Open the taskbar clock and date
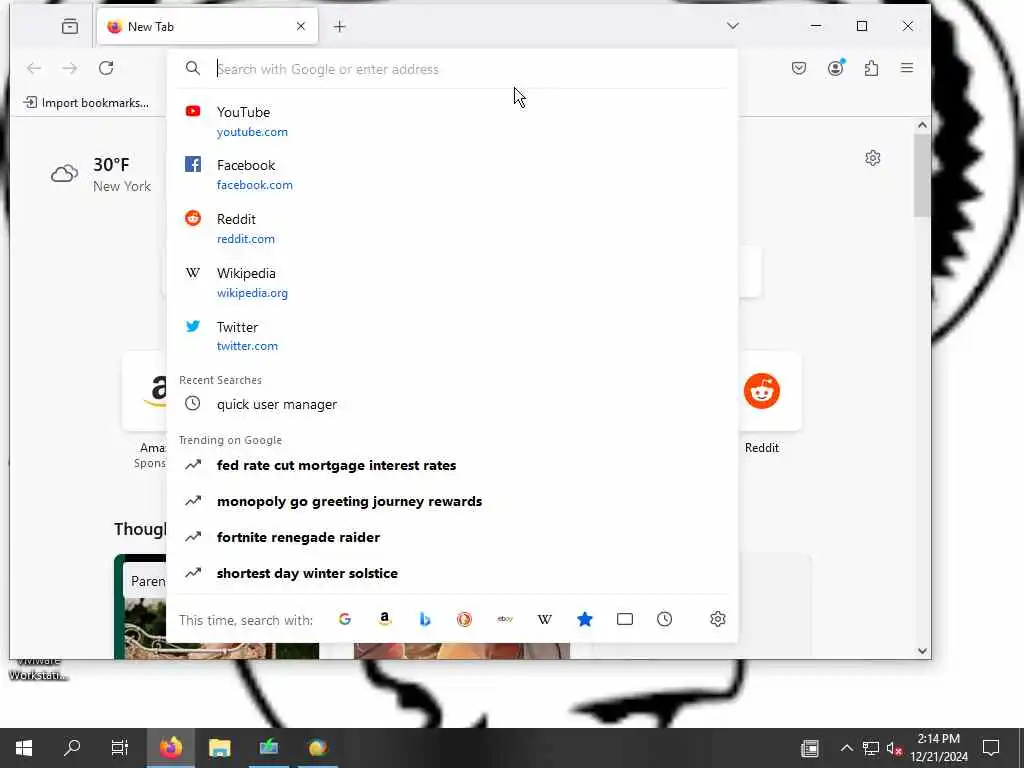 pyautogui.click(x=939, y=748)
